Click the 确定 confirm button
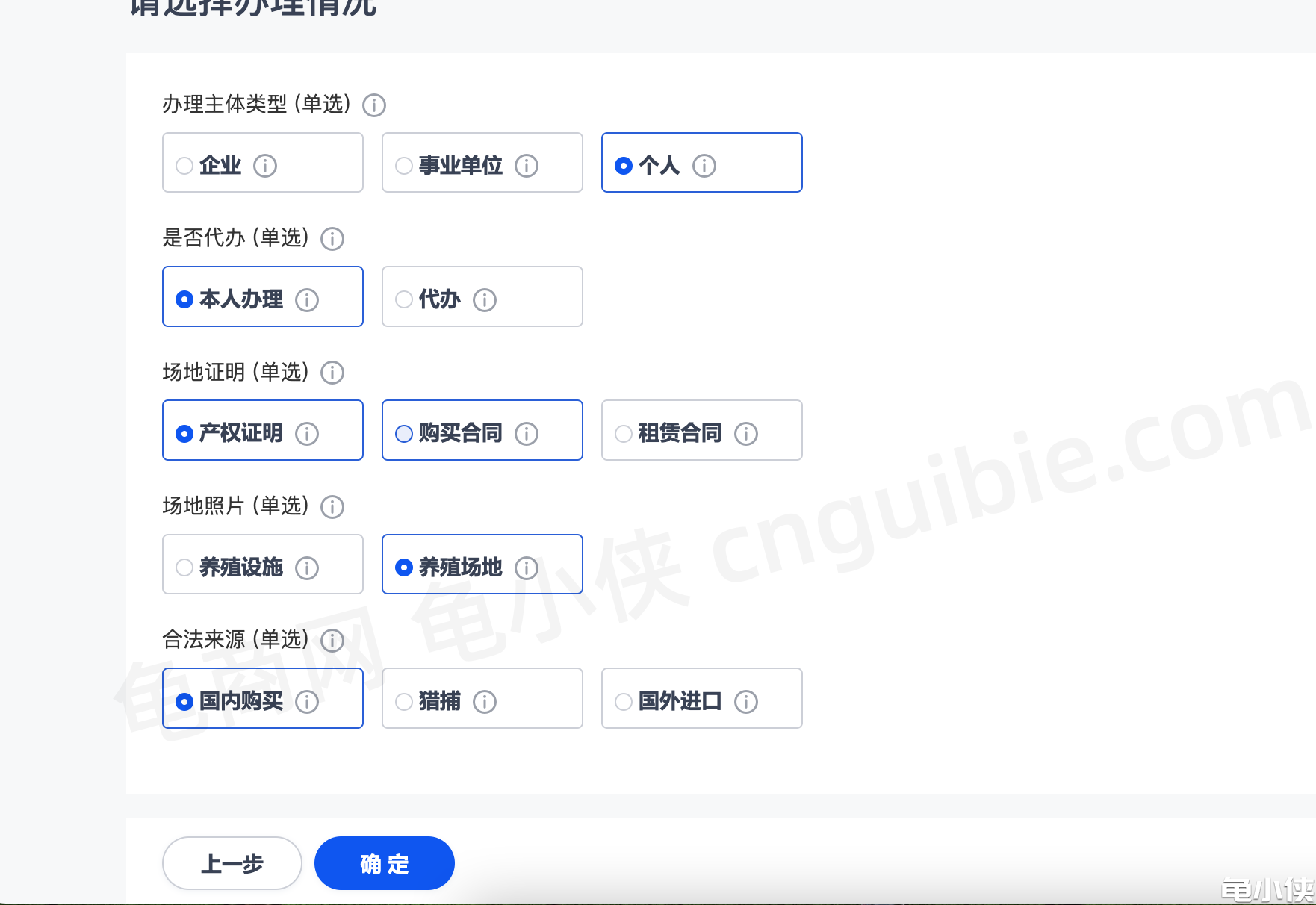The height and width of the screenshot is (905, 1316). coord(385,863)
